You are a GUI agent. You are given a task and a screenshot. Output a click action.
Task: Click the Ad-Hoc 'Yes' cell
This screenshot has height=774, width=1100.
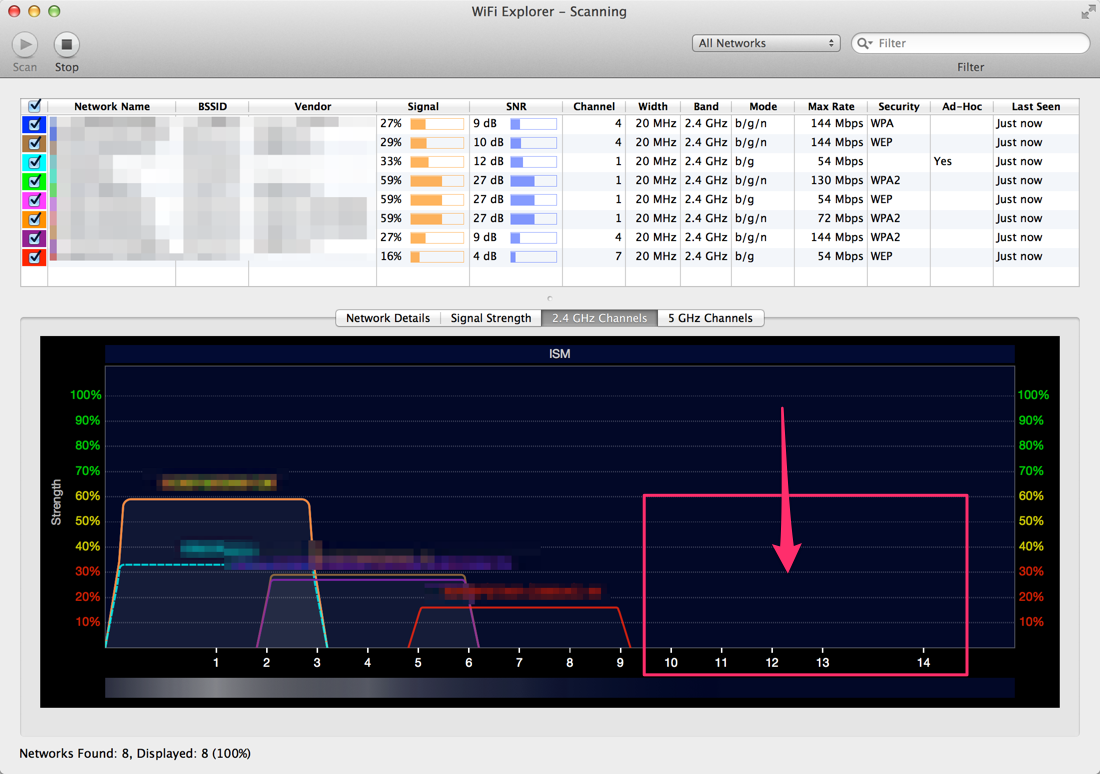(942, 161)
